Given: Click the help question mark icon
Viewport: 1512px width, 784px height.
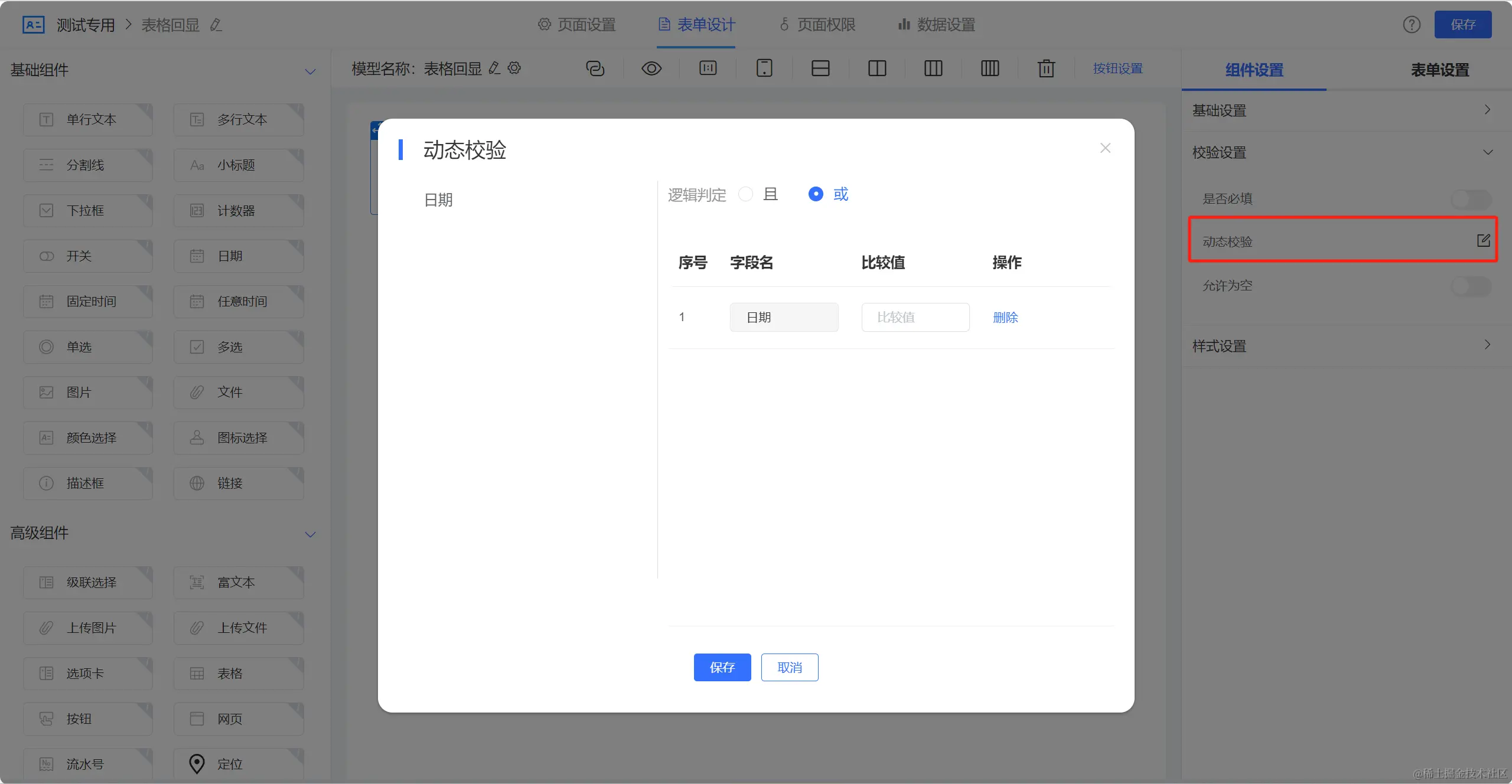Looking at the screenshot, I should pyautogui.click(x=1412, y=25).
